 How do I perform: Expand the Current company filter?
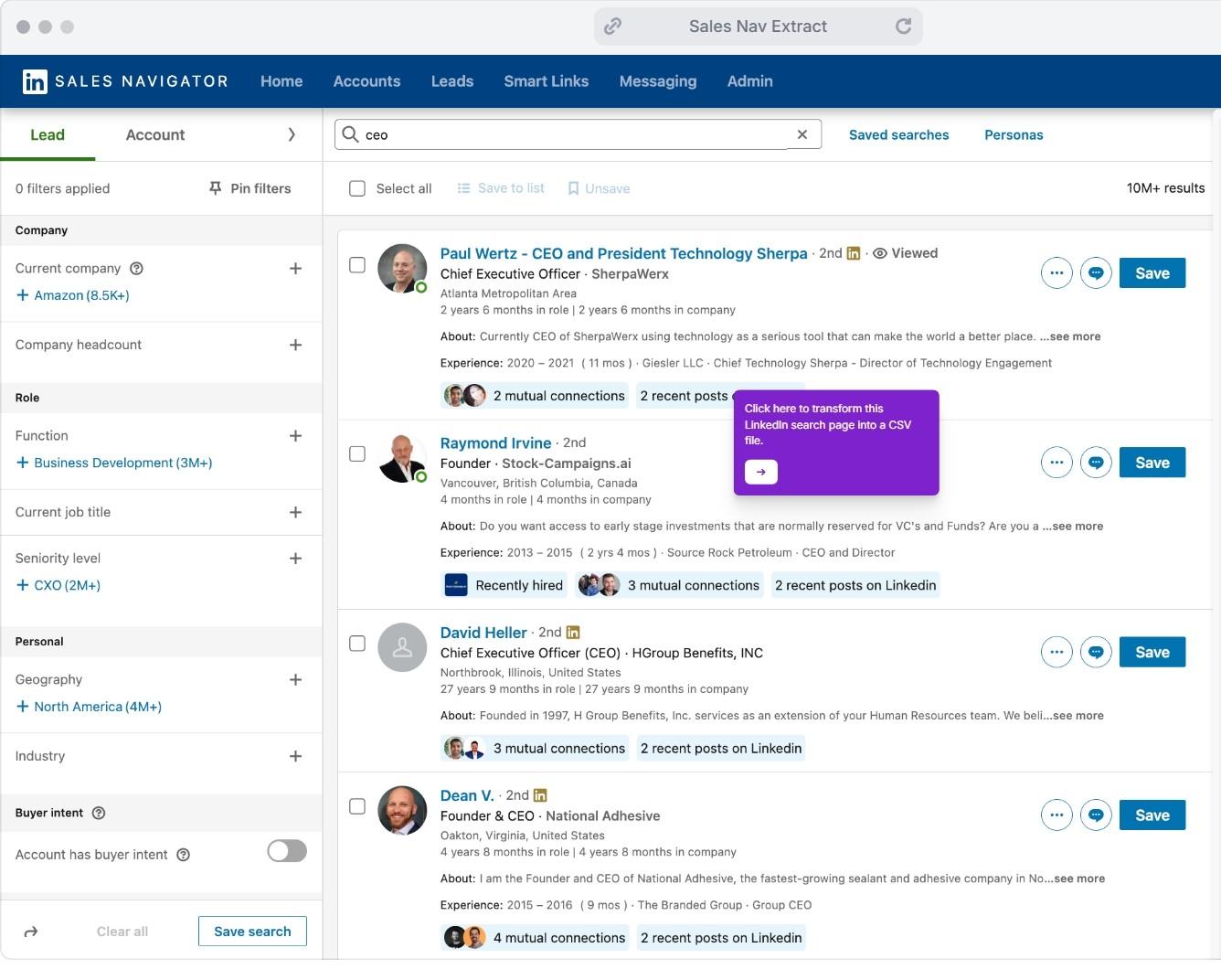[x=295, y=269]
